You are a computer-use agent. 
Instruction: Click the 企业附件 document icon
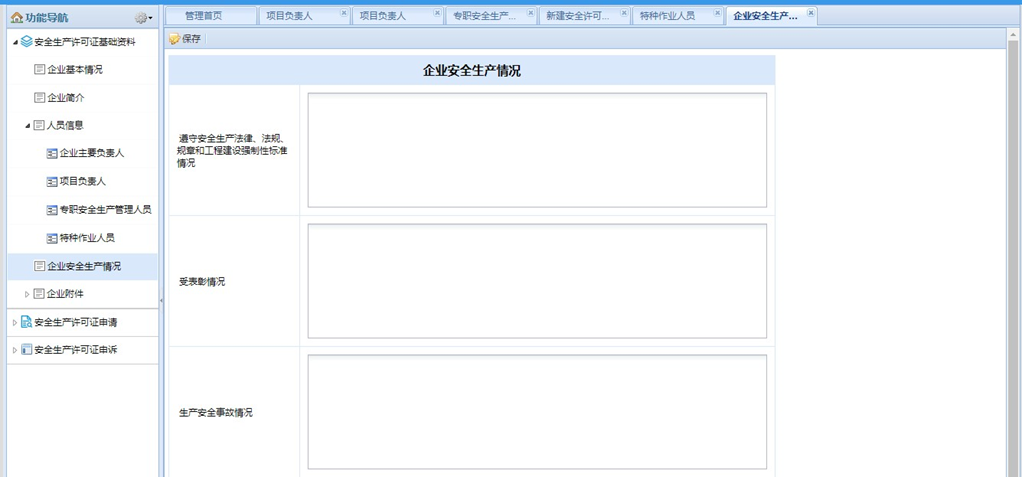[x=40, y=294]
